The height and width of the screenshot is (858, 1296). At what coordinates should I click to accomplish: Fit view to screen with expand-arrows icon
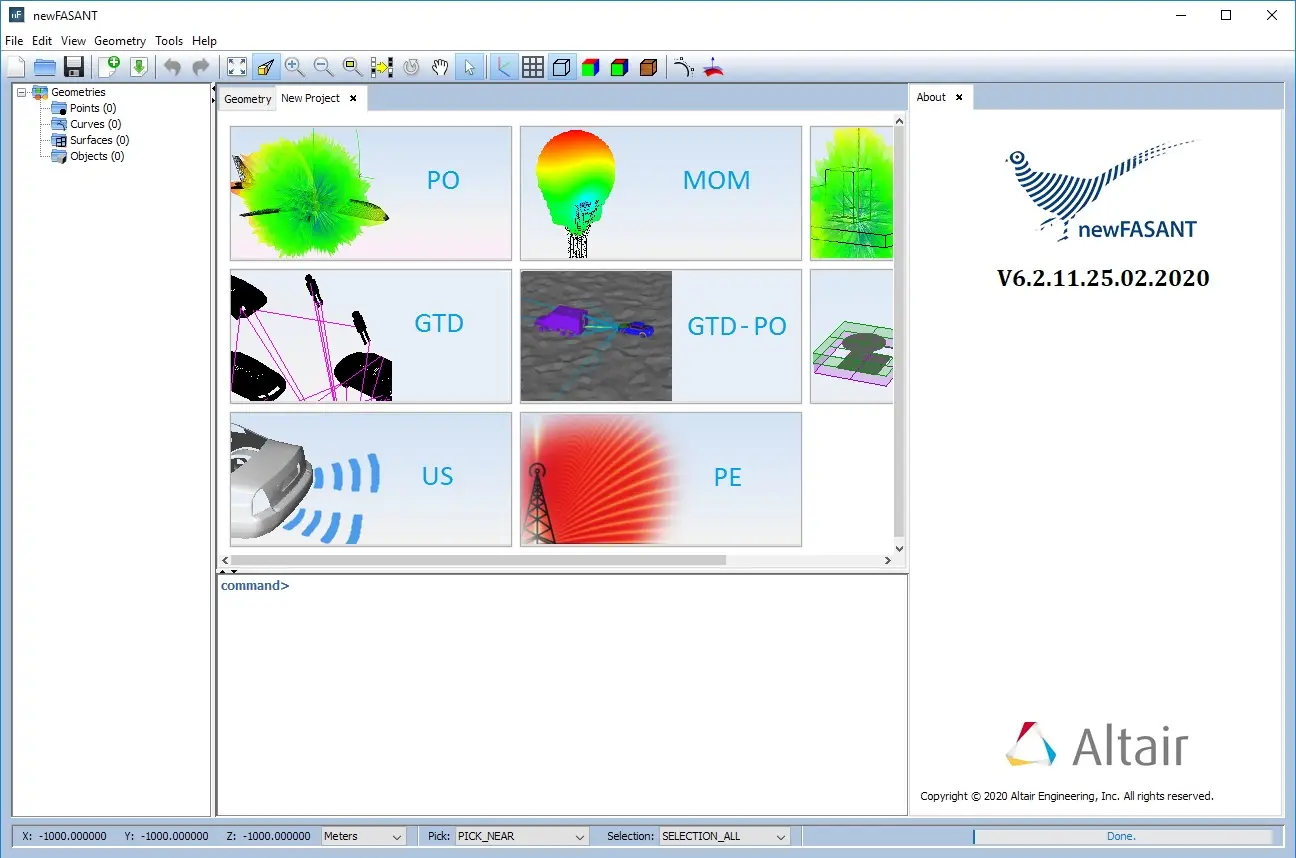tap(237, 67)
